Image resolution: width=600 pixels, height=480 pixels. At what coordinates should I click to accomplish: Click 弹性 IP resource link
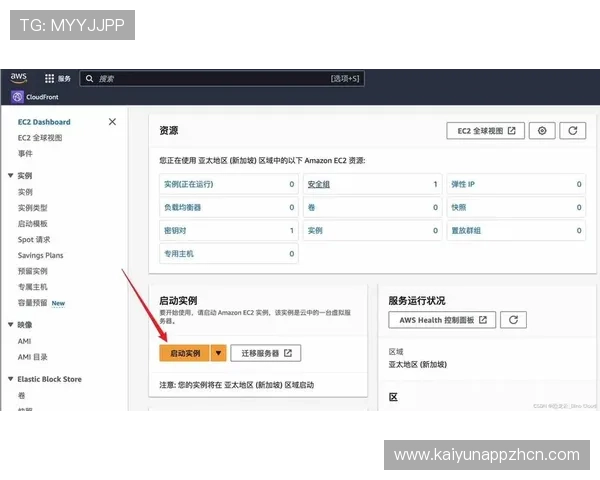463,184
